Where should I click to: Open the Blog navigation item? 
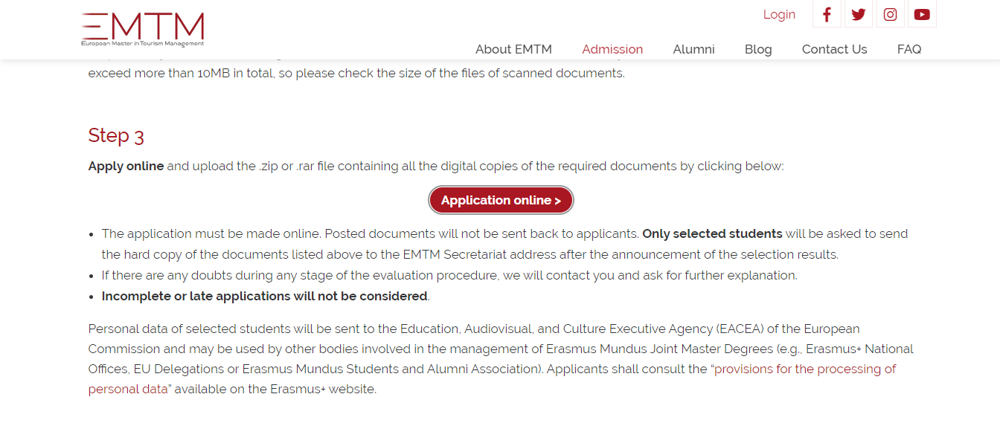758,49
